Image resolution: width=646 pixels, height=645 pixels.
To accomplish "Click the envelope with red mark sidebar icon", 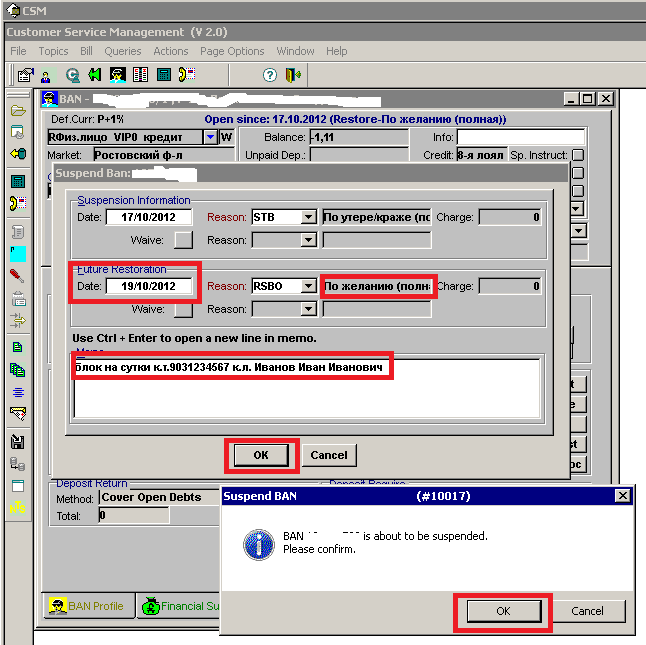I will pyautogui.click(x=18, y=413).
